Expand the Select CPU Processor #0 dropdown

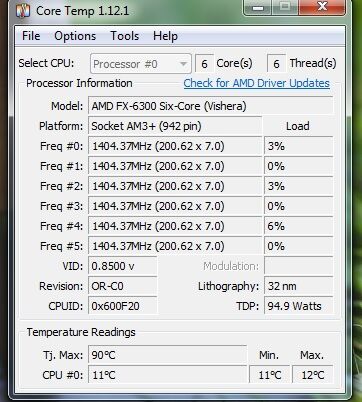pyautogui.click(x=141, y=64)
